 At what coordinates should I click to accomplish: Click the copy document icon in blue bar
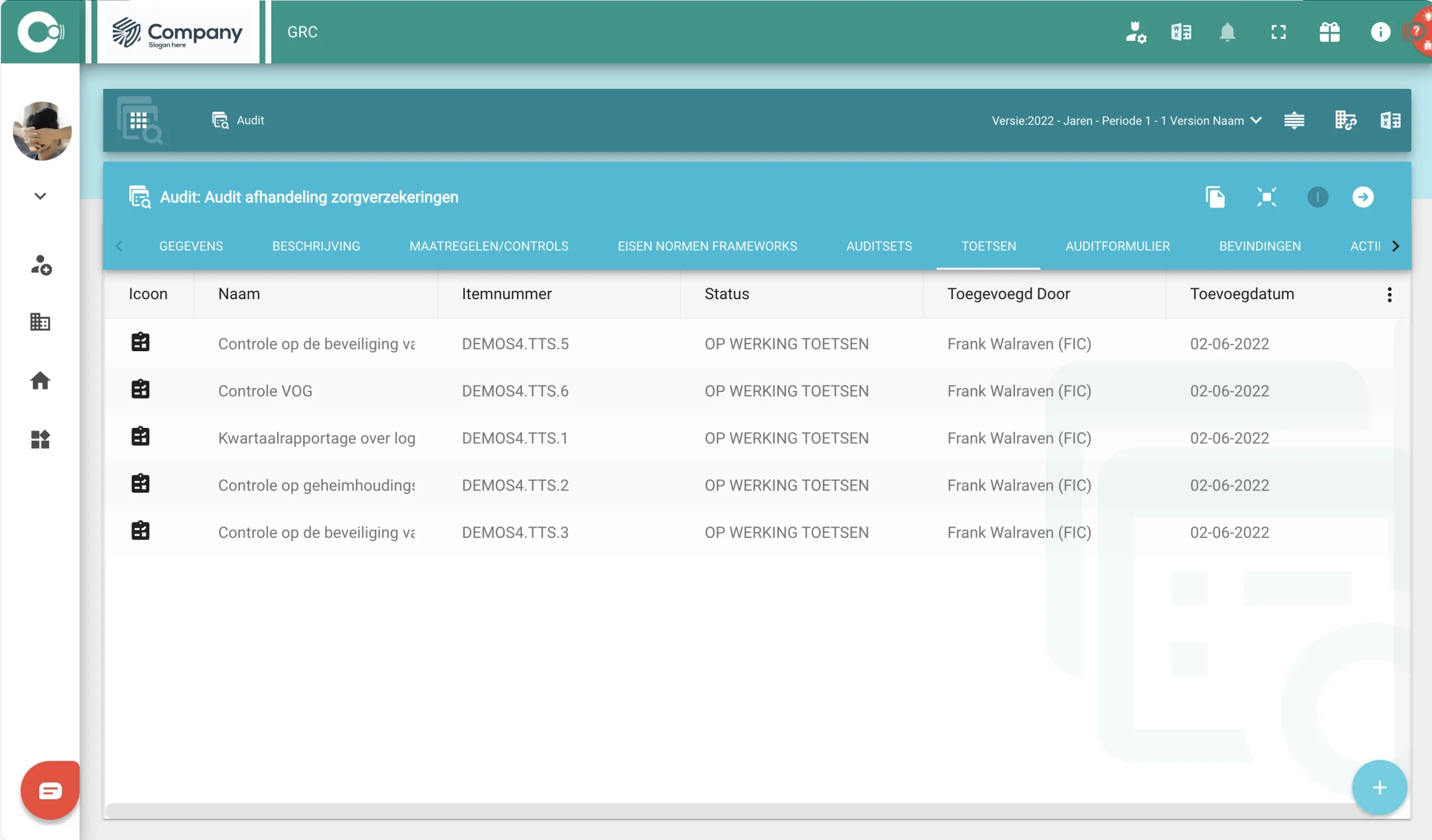(1216, 197)
